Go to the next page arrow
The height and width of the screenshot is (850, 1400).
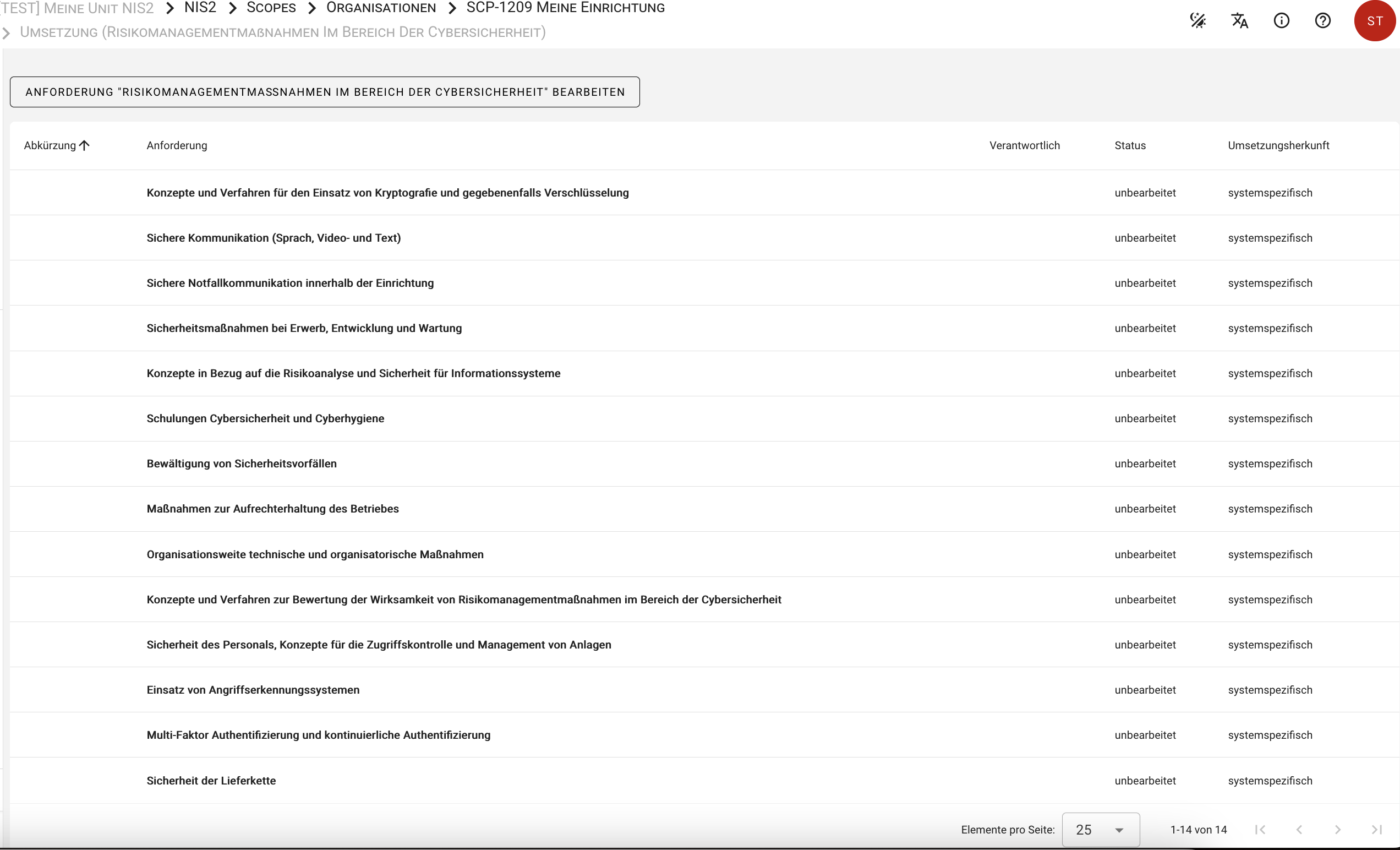point(1337,830)
